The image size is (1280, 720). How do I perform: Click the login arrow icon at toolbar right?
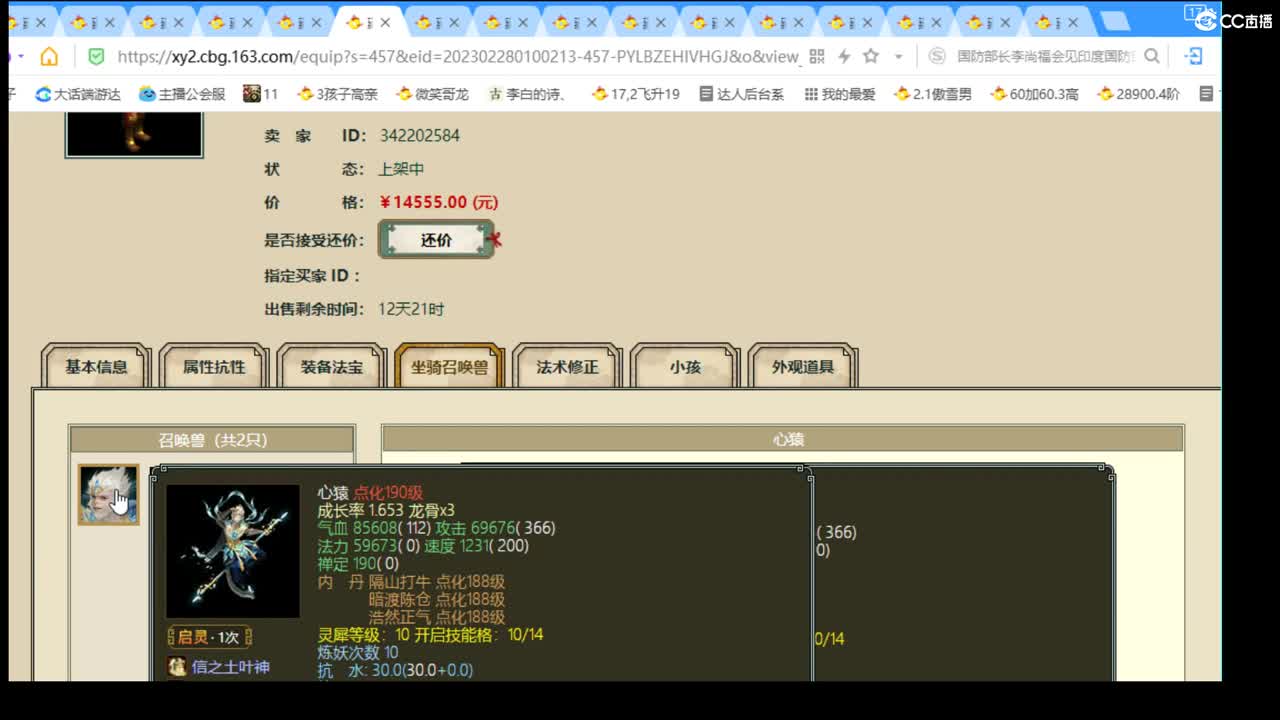(1193, 57)
